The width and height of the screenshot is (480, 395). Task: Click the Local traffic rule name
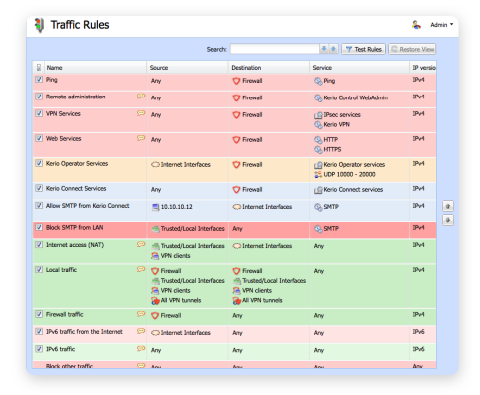[x=61, y=270]
